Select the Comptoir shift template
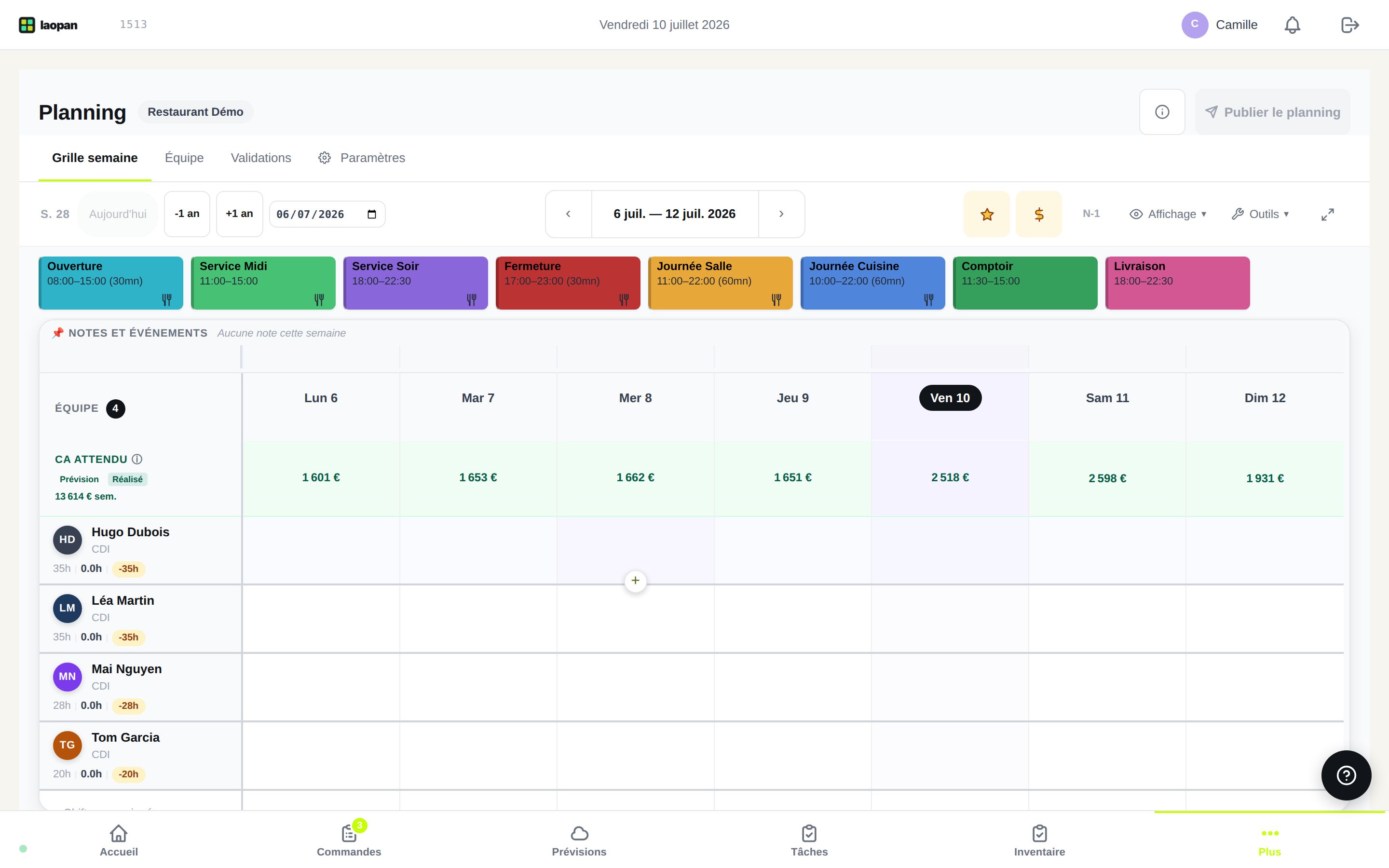Image resolution: width=1389 pixels, height=868 pixels. coord(1025,283)
